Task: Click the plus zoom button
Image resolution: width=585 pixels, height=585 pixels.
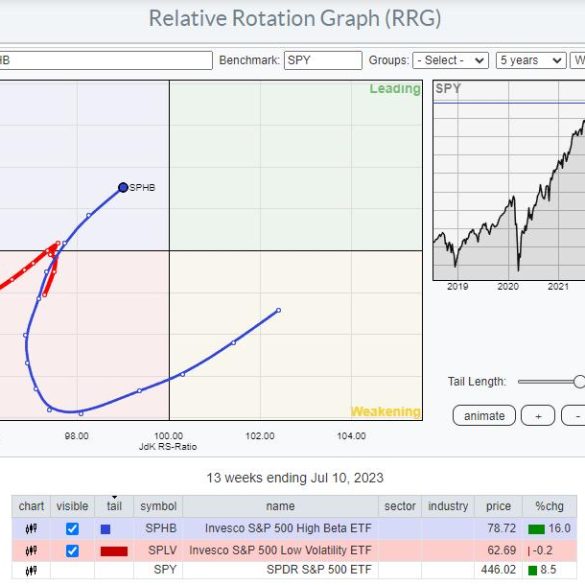Action: pyautogui.click(x=538, y=416)
